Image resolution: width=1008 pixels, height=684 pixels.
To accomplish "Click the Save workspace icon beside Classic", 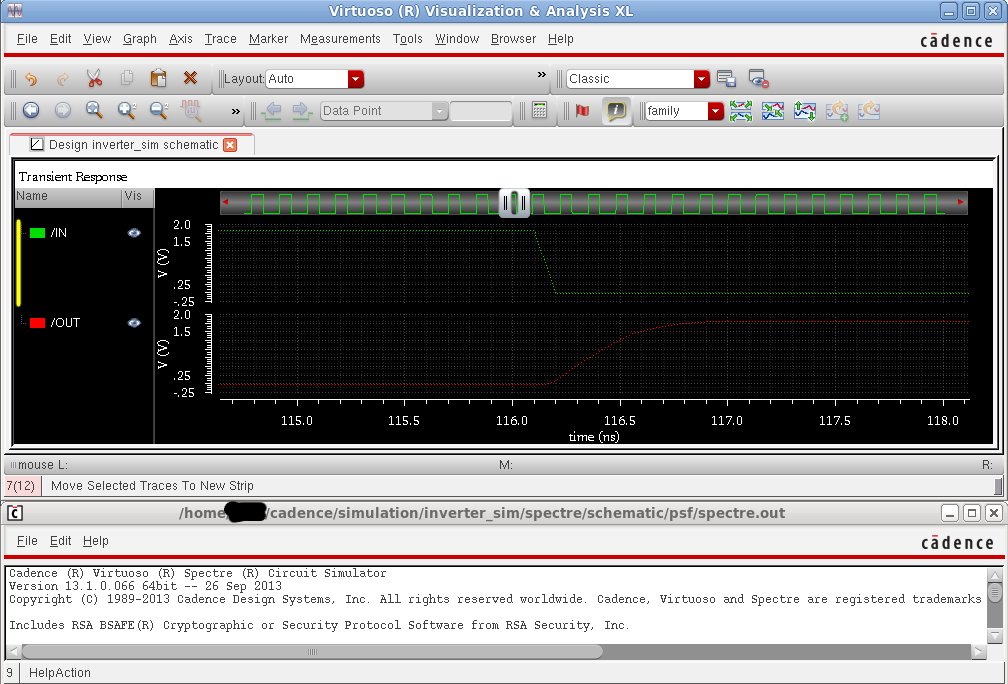I will [726, 79].
